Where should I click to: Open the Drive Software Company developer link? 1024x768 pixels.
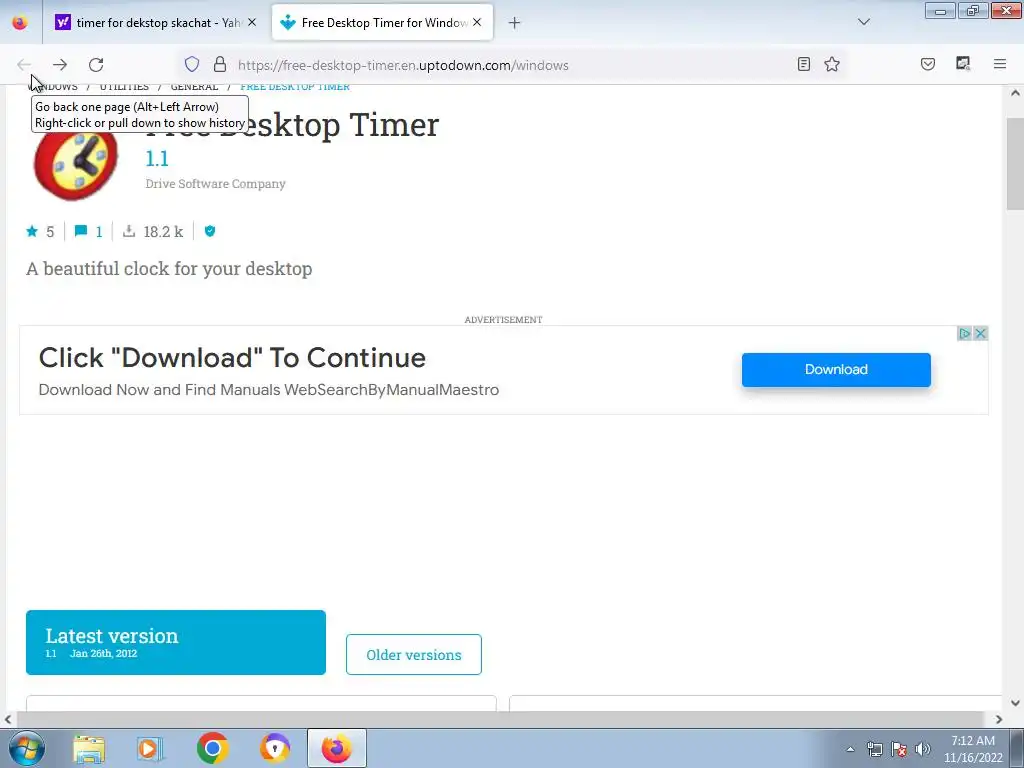[x=215, y=184]
